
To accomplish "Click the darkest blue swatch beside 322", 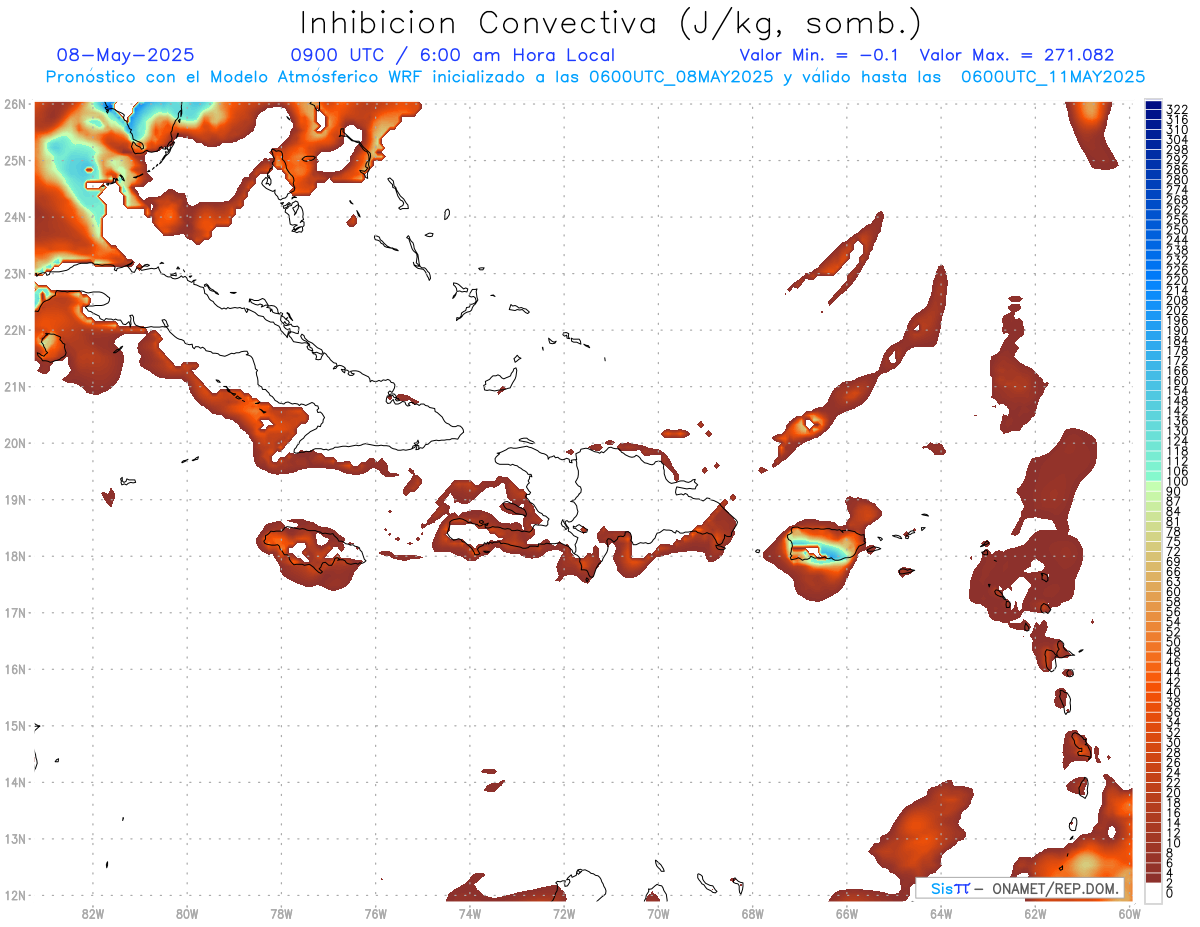I will [1153, 107].
